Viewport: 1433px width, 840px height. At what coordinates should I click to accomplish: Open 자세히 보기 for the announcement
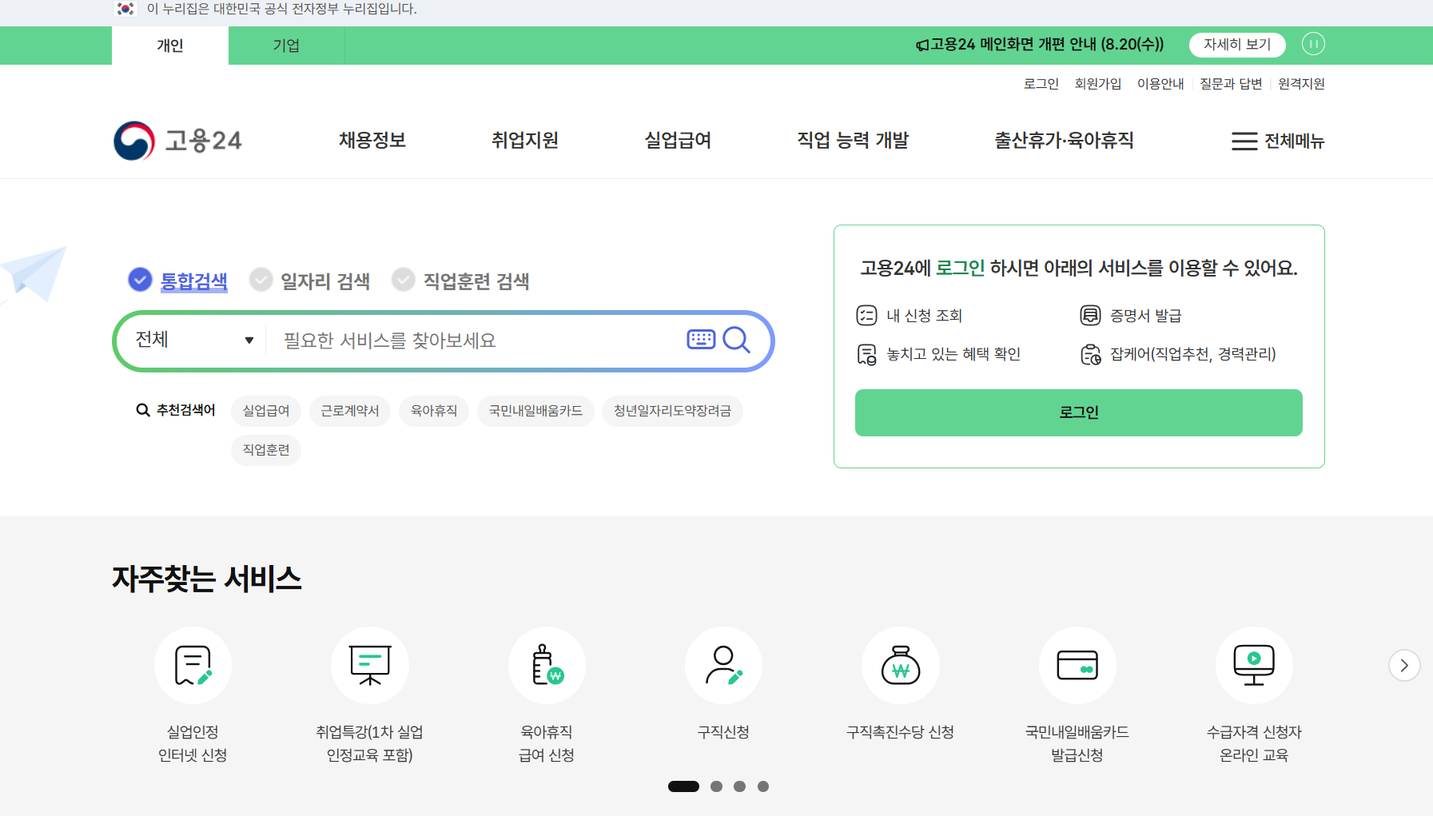click(1236, 45)
